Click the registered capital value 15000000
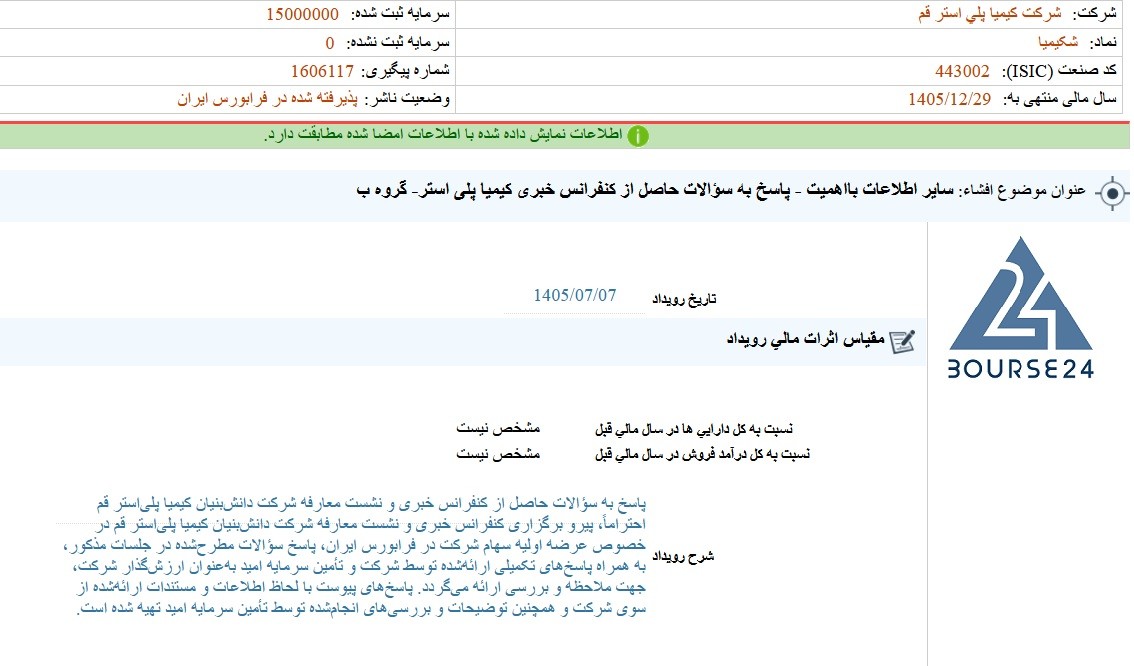The height and width of the screenshot is (666, 1134). 302,14
